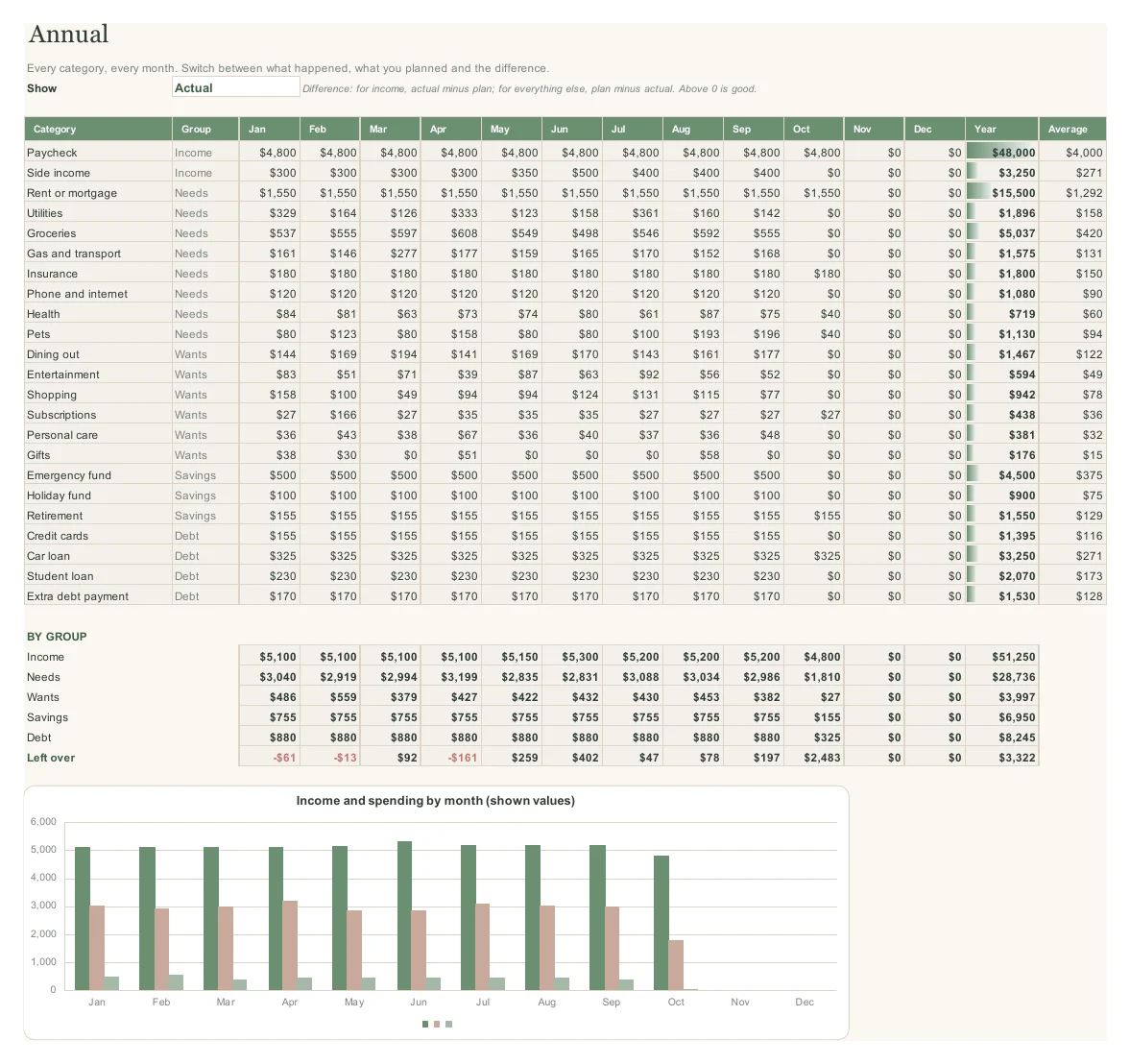Screen dimensions: 1130x1064
Task: Click the Utilities category cell
Action: (x=98, y=213)
